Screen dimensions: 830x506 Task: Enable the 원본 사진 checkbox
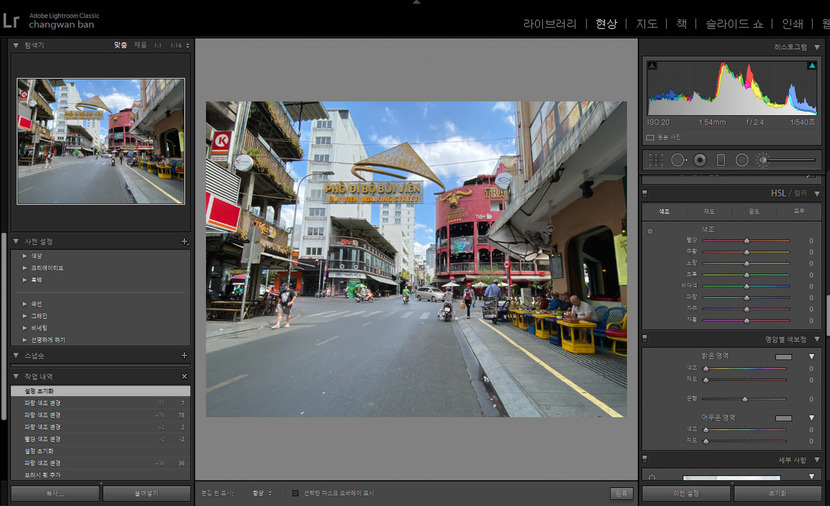[x=650, y=138]
